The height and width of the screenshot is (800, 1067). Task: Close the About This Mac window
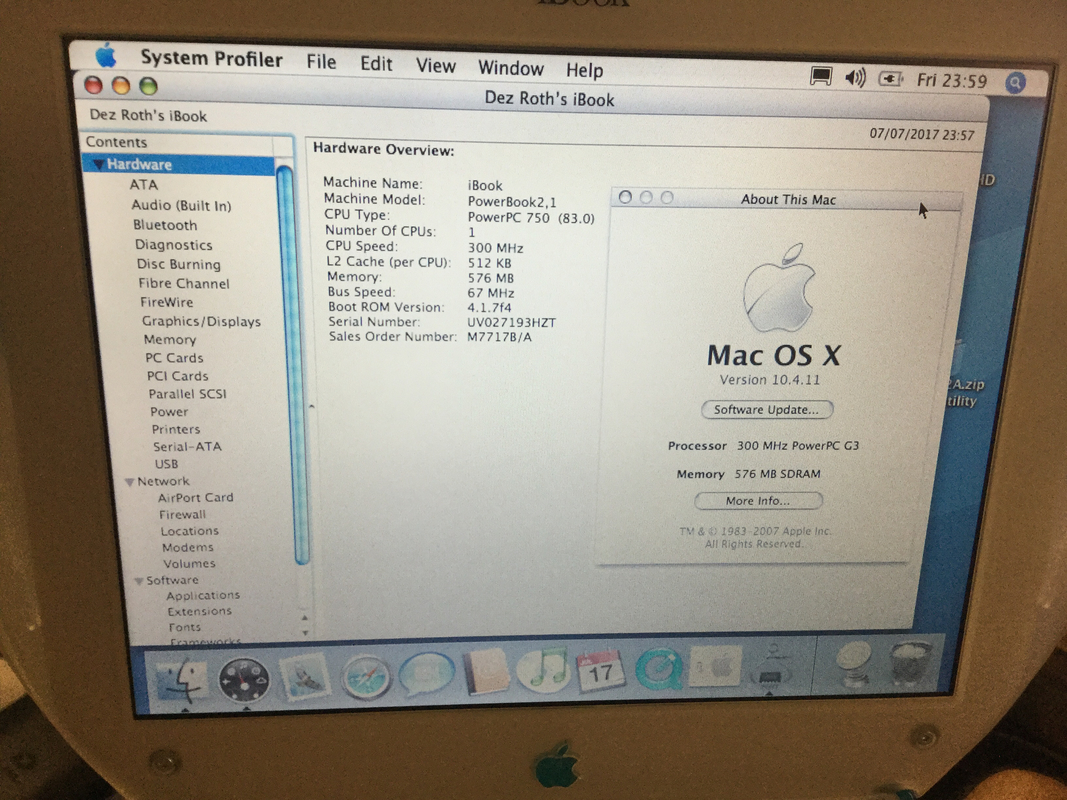pyautogui.click(x=625, y=197)
